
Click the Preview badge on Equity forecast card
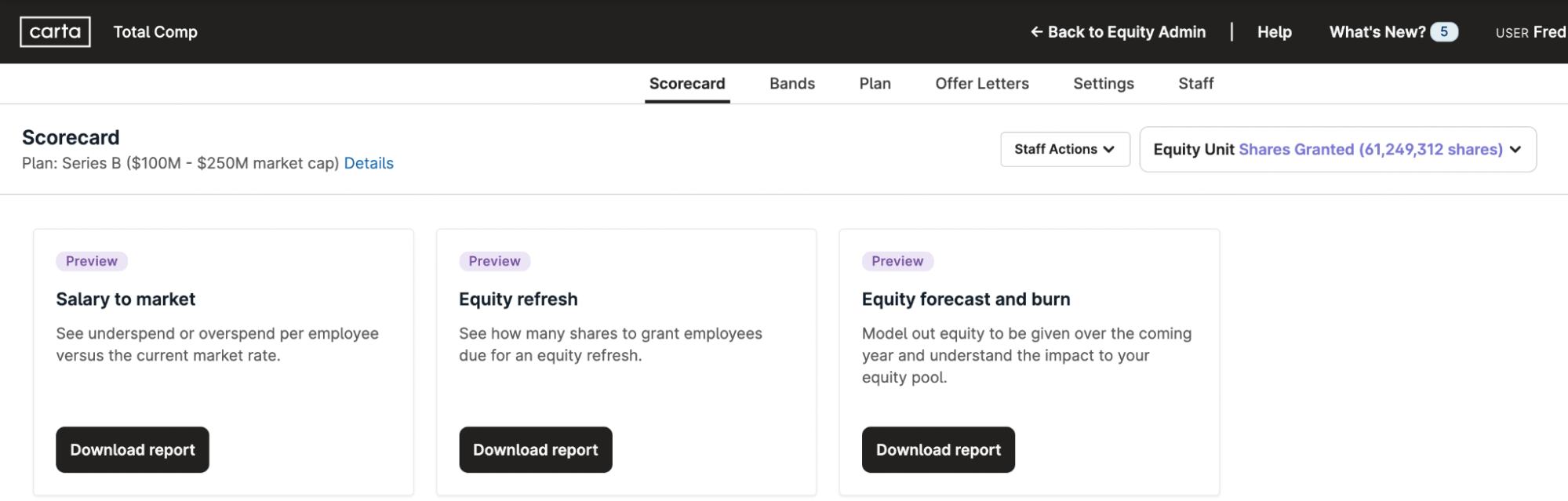897,261
